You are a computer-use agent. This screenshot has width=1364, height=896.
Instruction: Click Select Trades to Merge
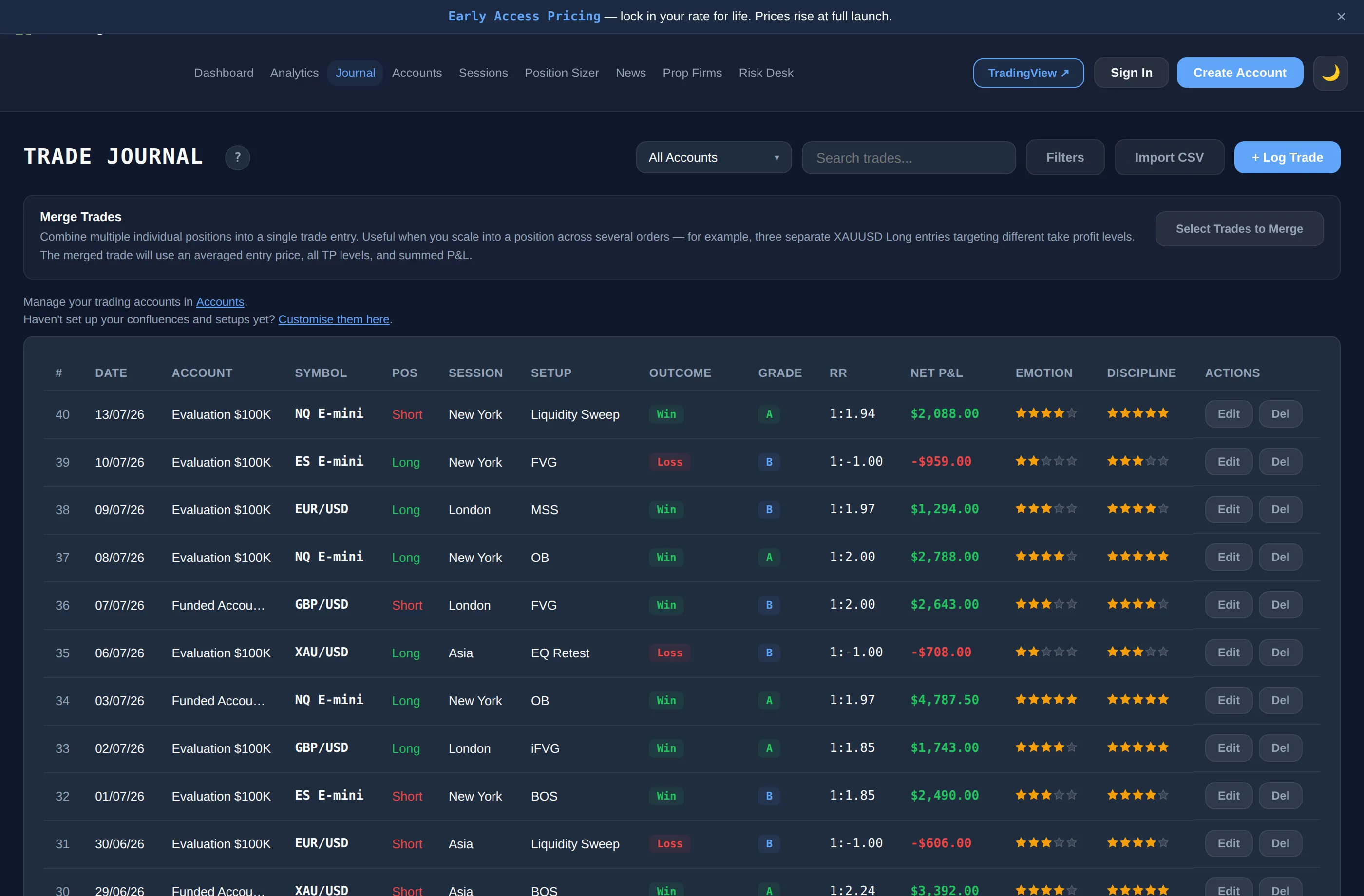(x=1239, y=228)
